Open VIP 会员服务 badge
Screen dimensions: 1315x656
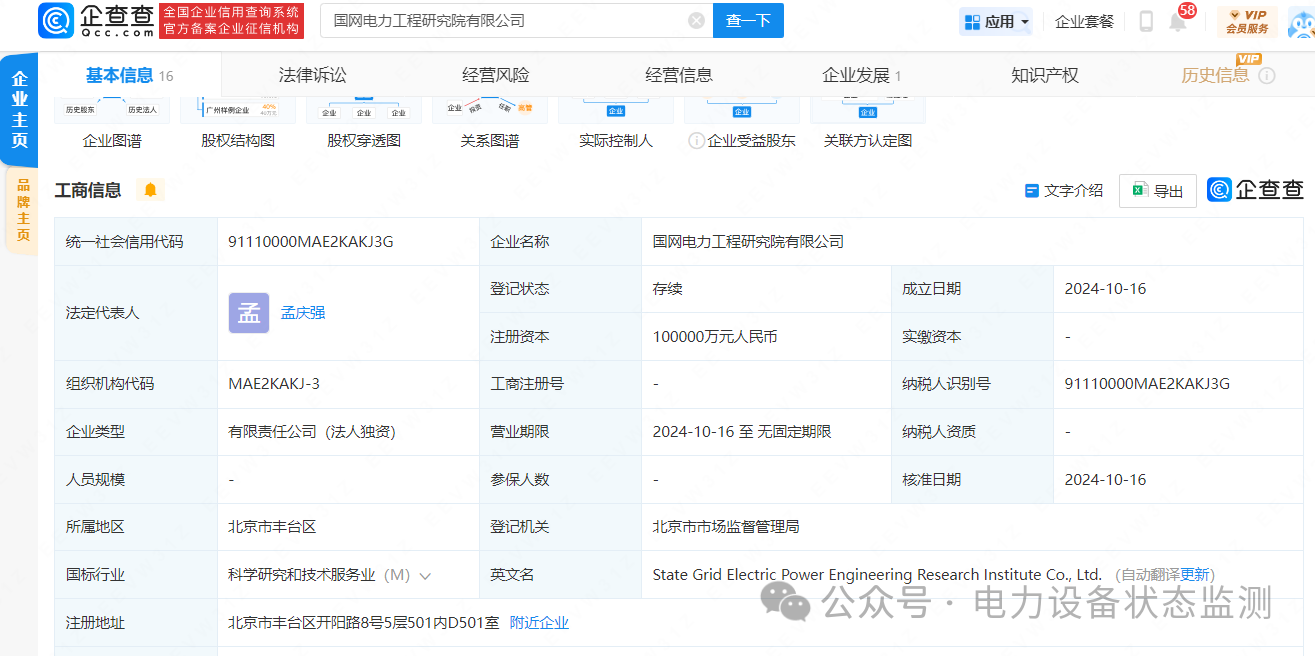click(x=1247, y=21)
